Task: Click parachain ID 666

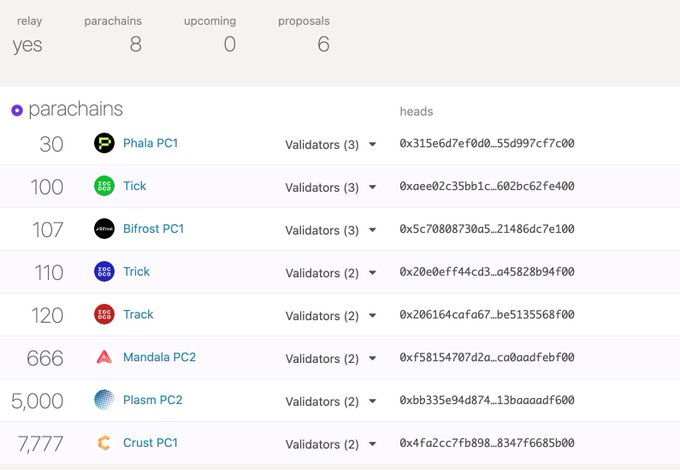Action: click(x=45, y=359)
